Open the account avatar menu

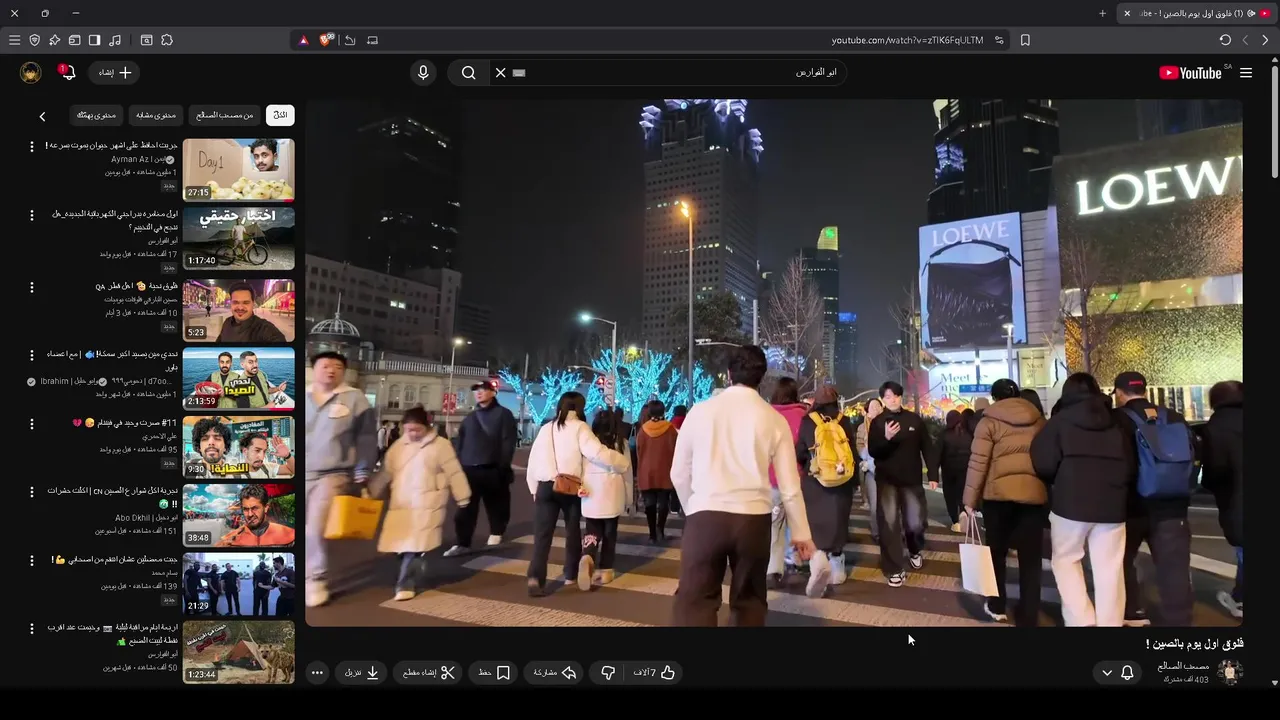31,72
